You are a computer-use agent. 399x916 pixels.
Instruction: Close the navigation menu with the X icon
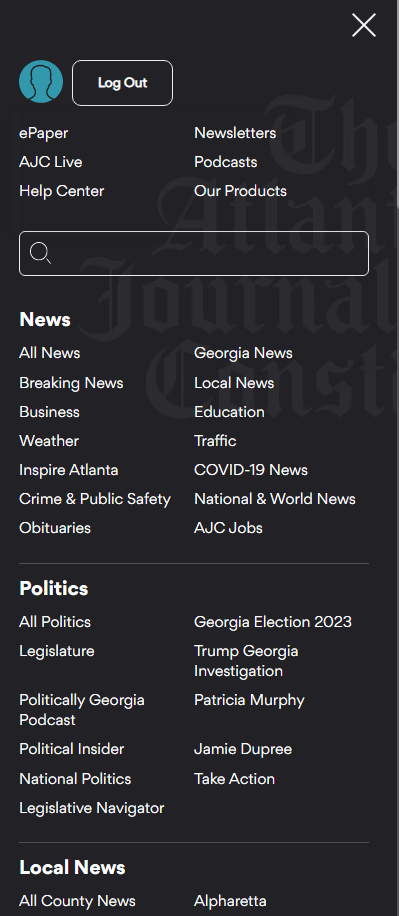(x=363, y=26)
